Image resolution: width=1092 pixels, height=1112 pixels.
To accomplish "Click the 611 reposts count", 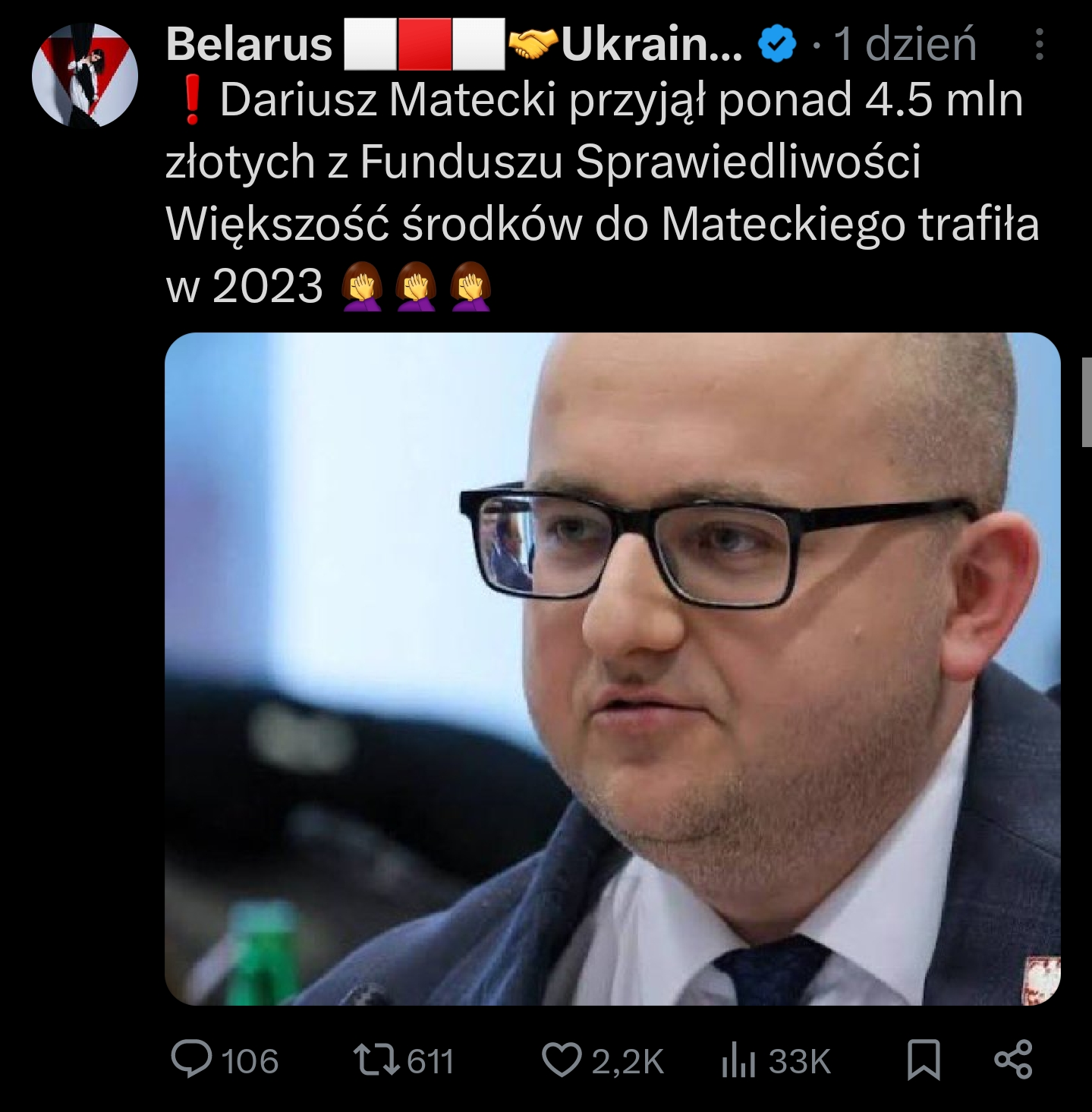I will tap(431, 1061).
